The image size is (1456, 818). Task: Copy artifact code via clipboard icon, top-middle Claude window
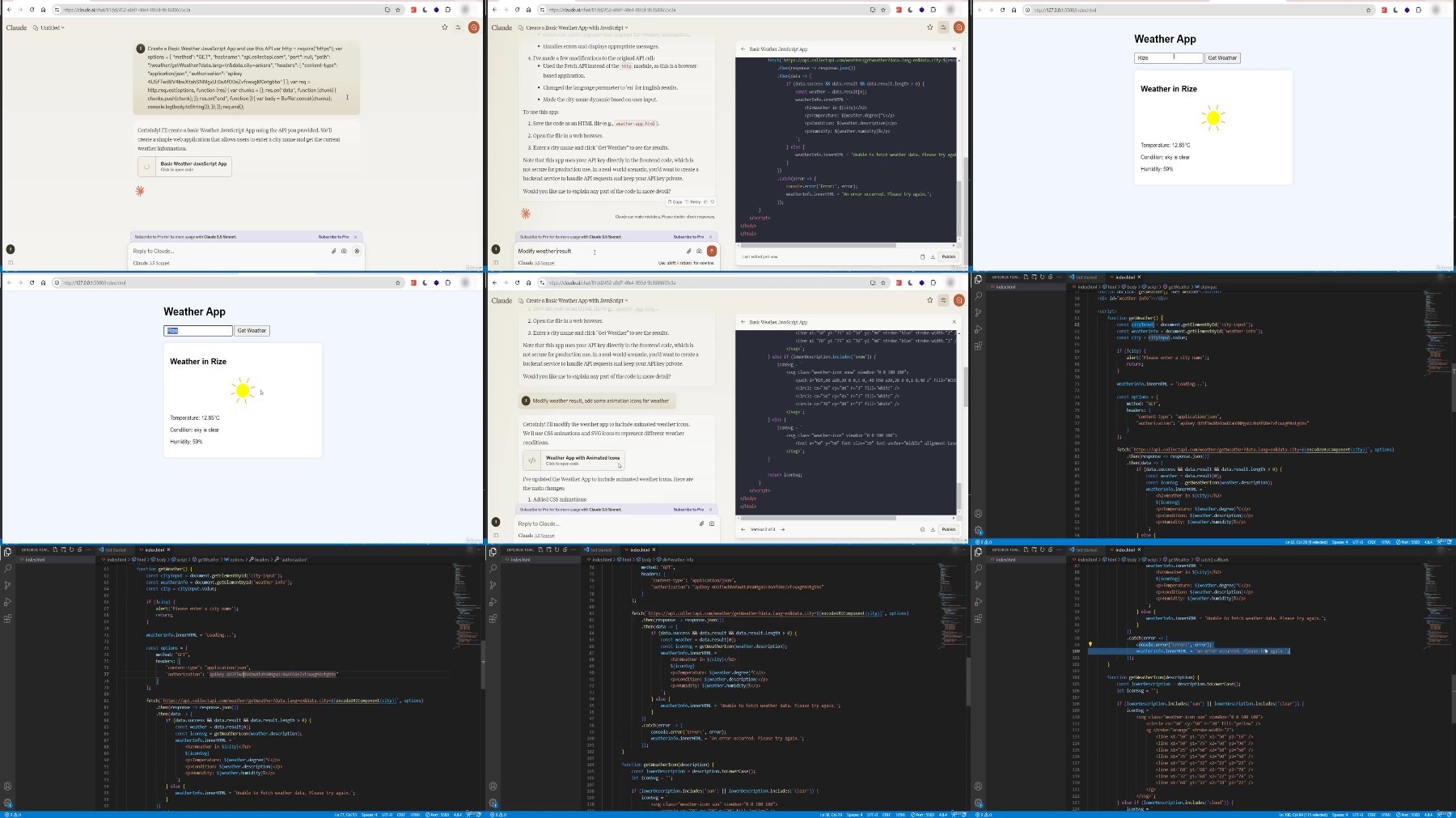pyautogui.click(x=922, y=256)
